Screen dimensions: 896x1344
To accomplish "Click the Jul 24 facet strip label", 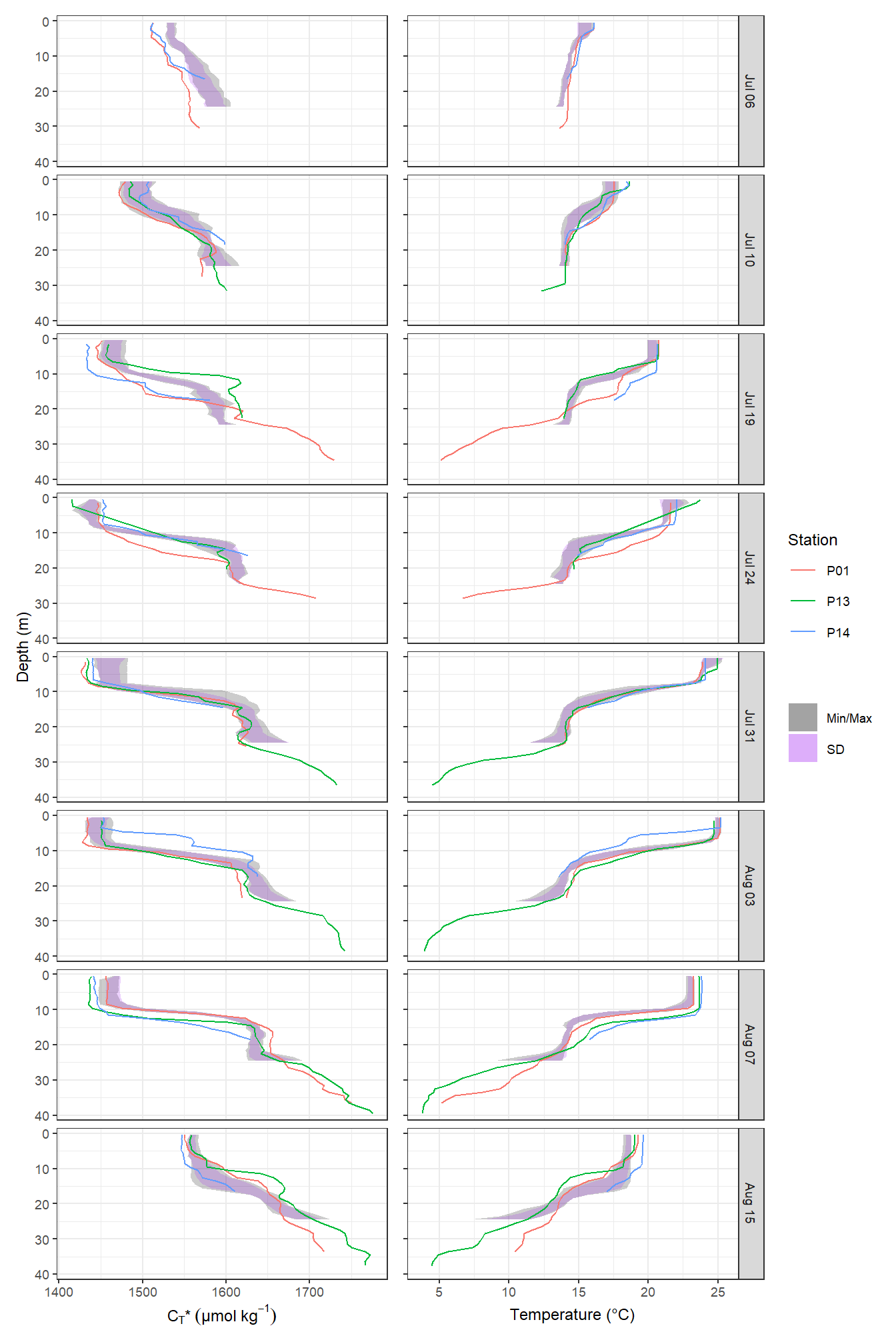I will point(750,568).
